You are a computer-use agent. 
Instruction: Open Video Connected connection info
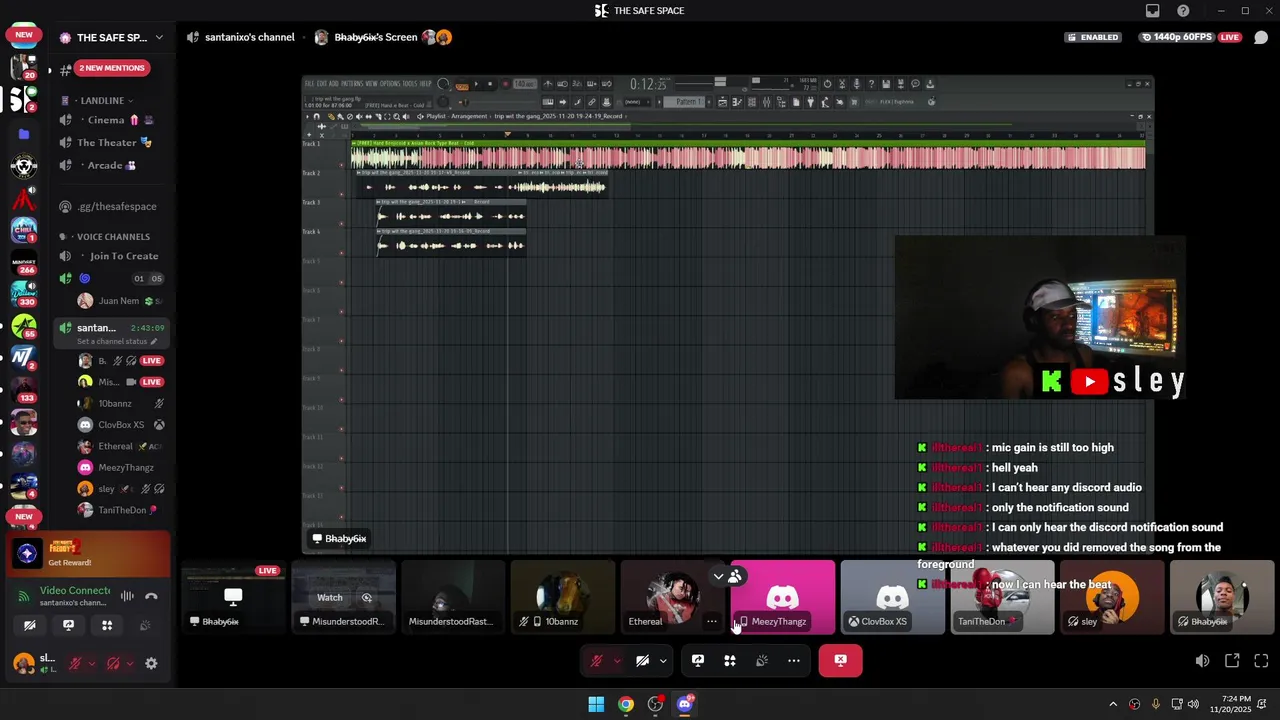74,591
